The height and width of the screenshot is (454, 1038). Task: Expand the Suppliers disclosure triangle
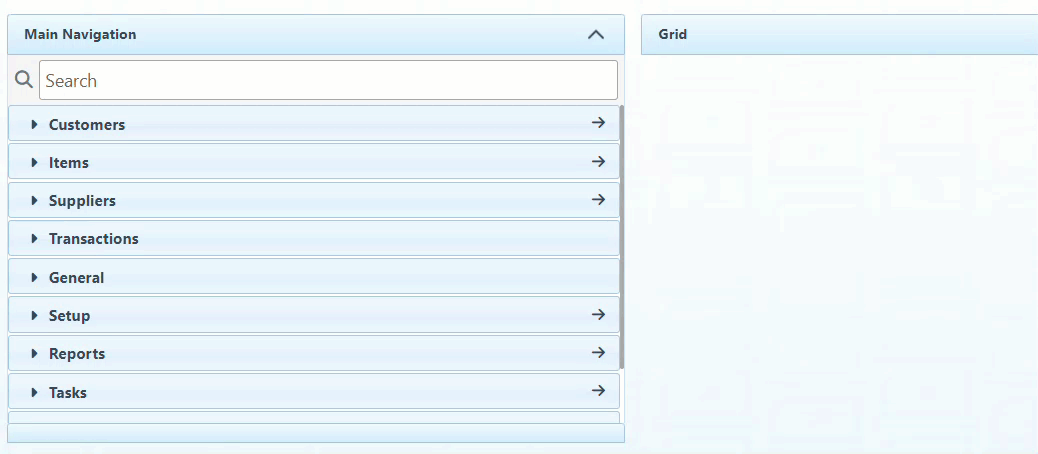pyautogui.click(x=34, y=201)
